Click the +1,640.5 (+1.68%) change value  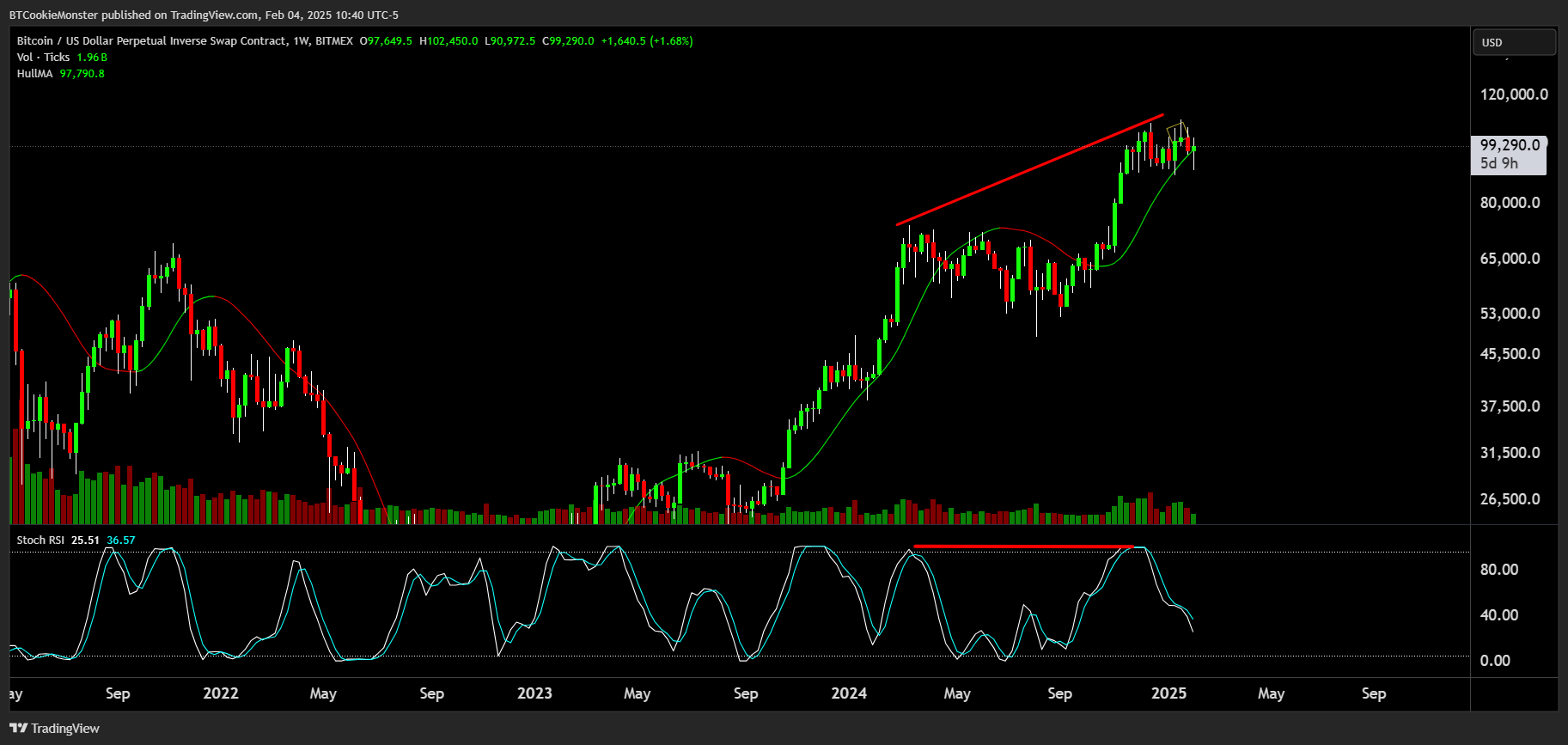point(647,40)
